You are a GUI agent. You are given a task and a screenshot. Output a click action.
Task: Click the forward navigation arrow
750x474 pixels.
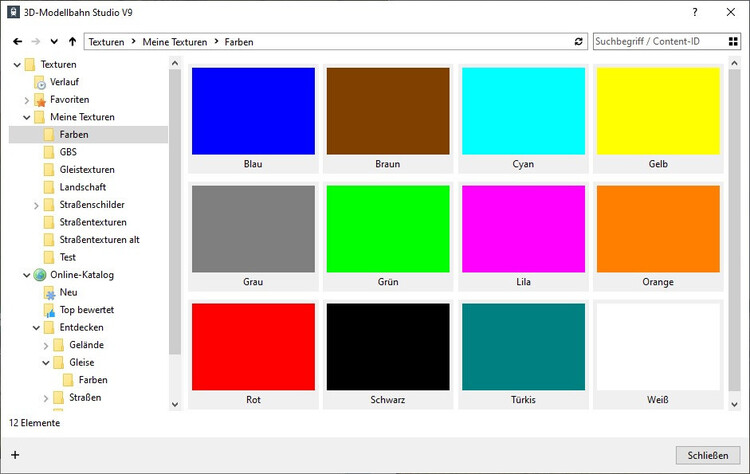tap(36, 42)
